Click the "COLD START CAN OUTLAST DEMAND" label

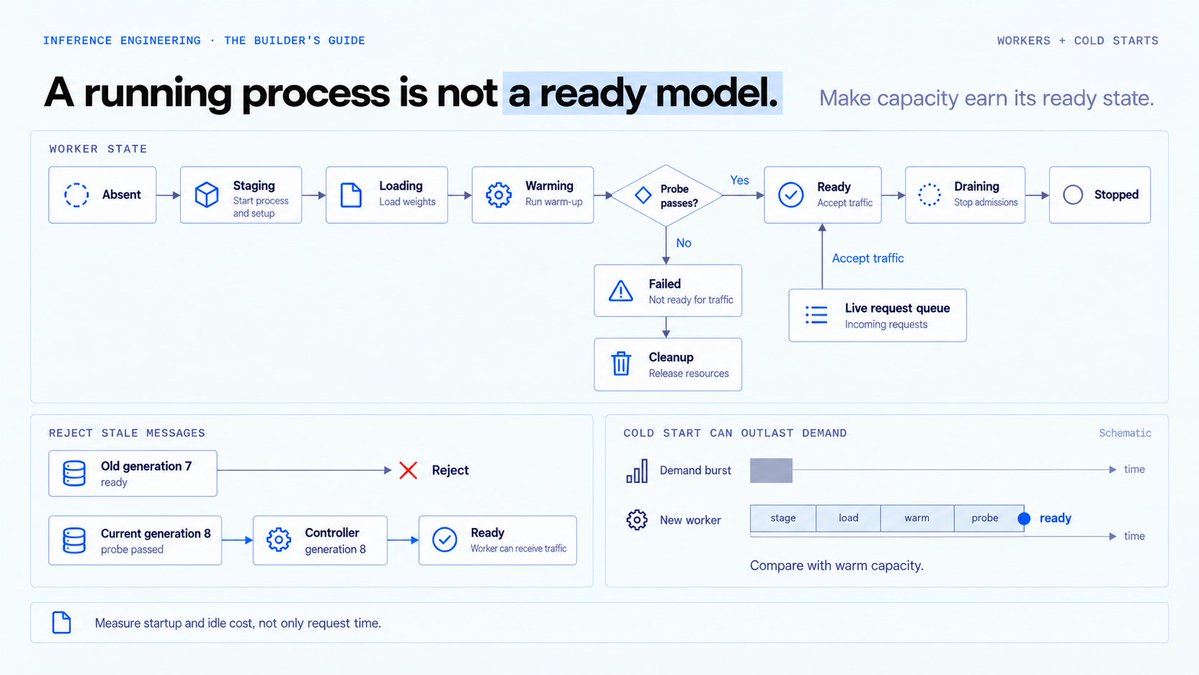[x=735, y=433]
